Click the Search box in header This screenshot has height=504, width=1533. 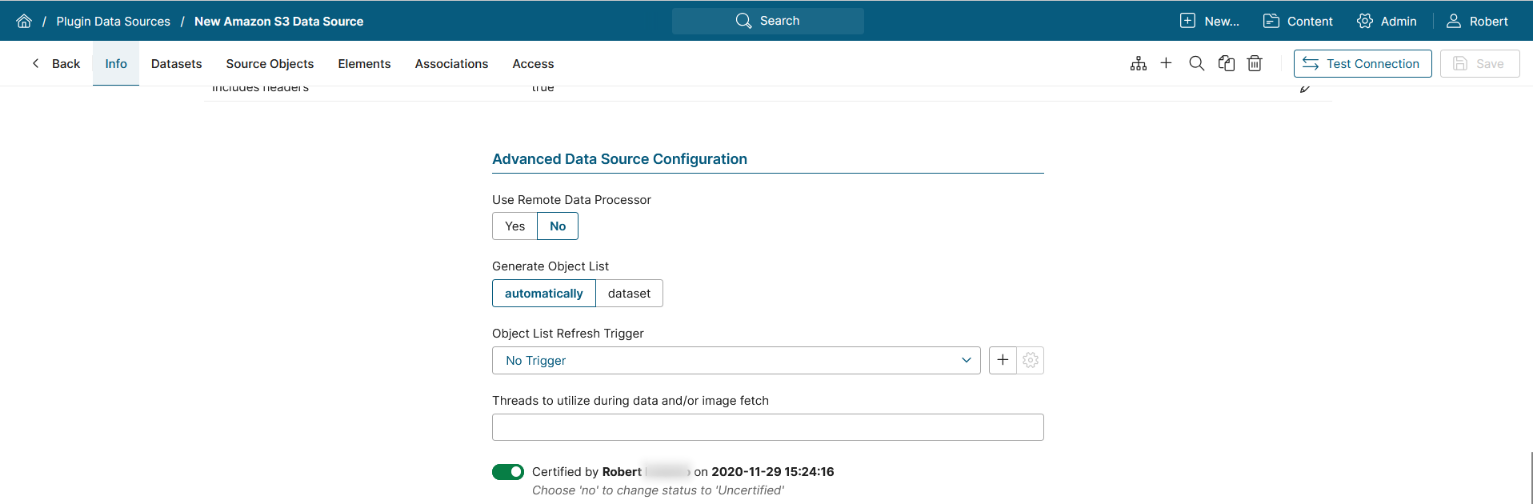pos(767,21)
